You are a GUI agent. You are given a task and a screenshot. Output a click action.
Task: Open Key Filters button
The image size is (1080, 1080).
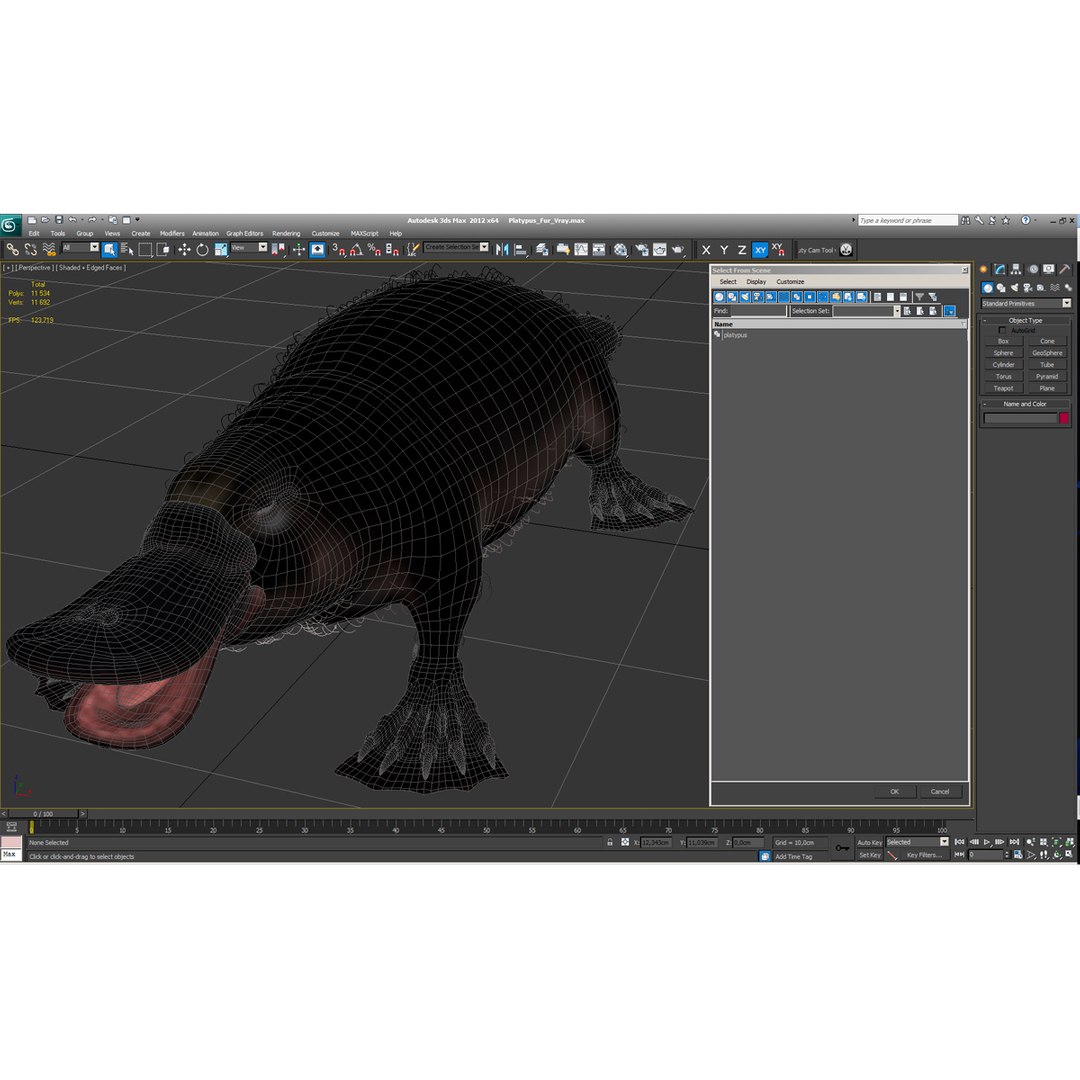tap(924, 855)
